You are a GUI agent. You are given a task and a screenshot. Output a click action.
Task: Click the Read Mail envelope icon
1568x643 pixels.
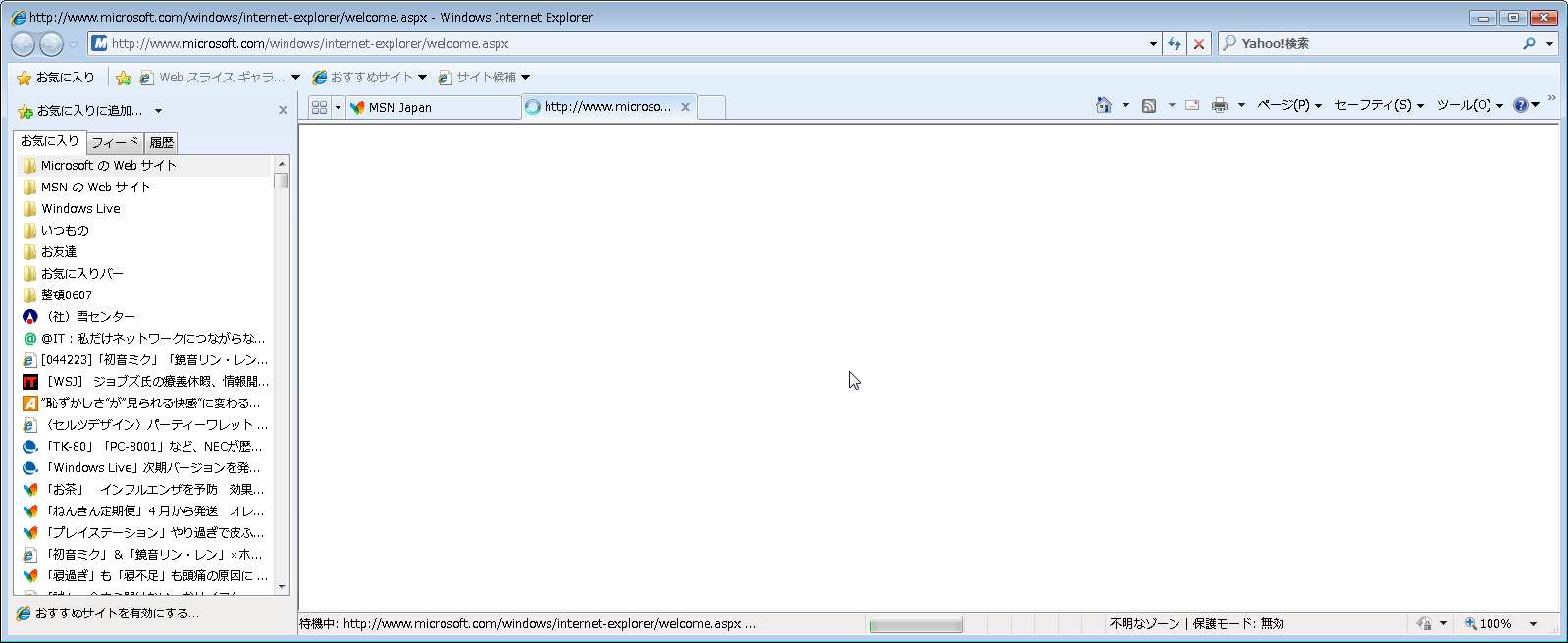click(1192, 105)
